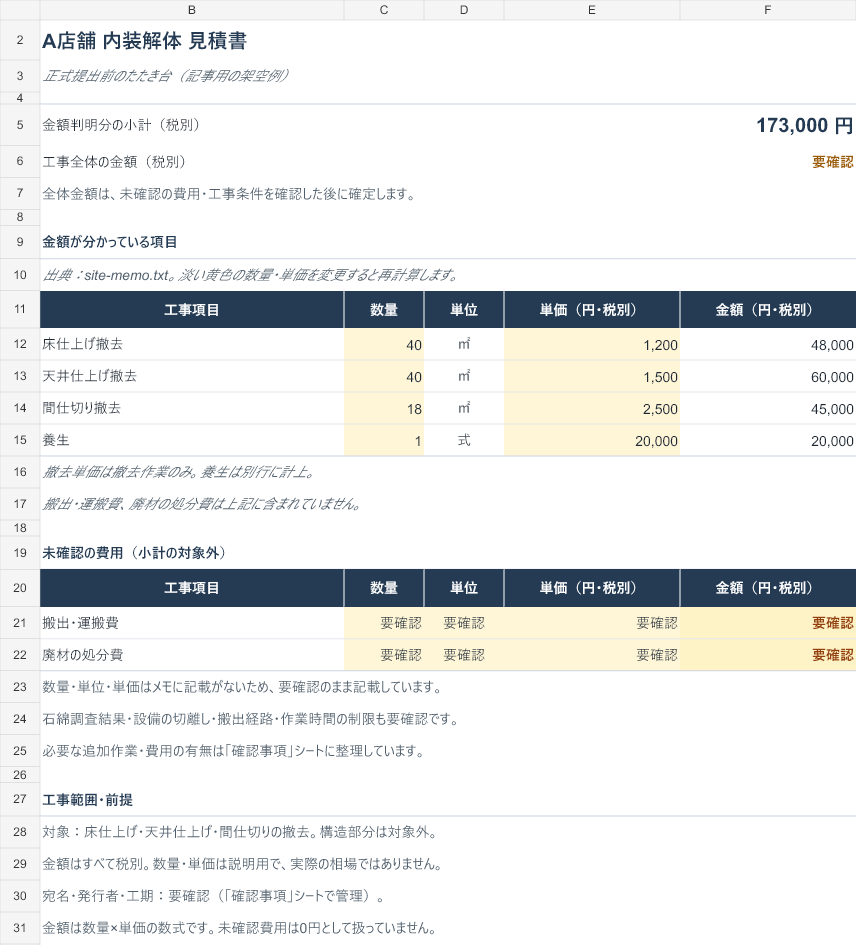
Task: Click the 床仕上げ撤去 item cell
Action: tap(192, 344)
